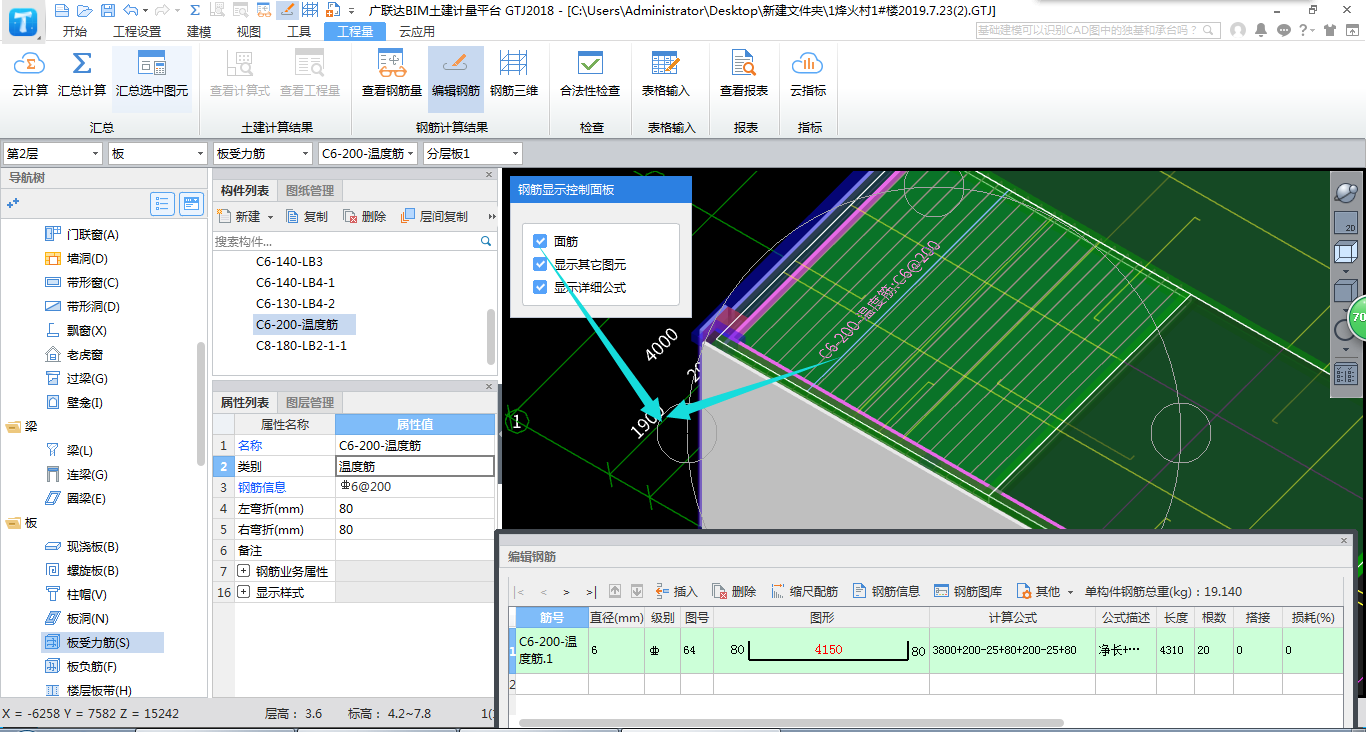Click orbit sphere icon on right toolbar
Screen dimensions: 1366x732
[1347, 193]
